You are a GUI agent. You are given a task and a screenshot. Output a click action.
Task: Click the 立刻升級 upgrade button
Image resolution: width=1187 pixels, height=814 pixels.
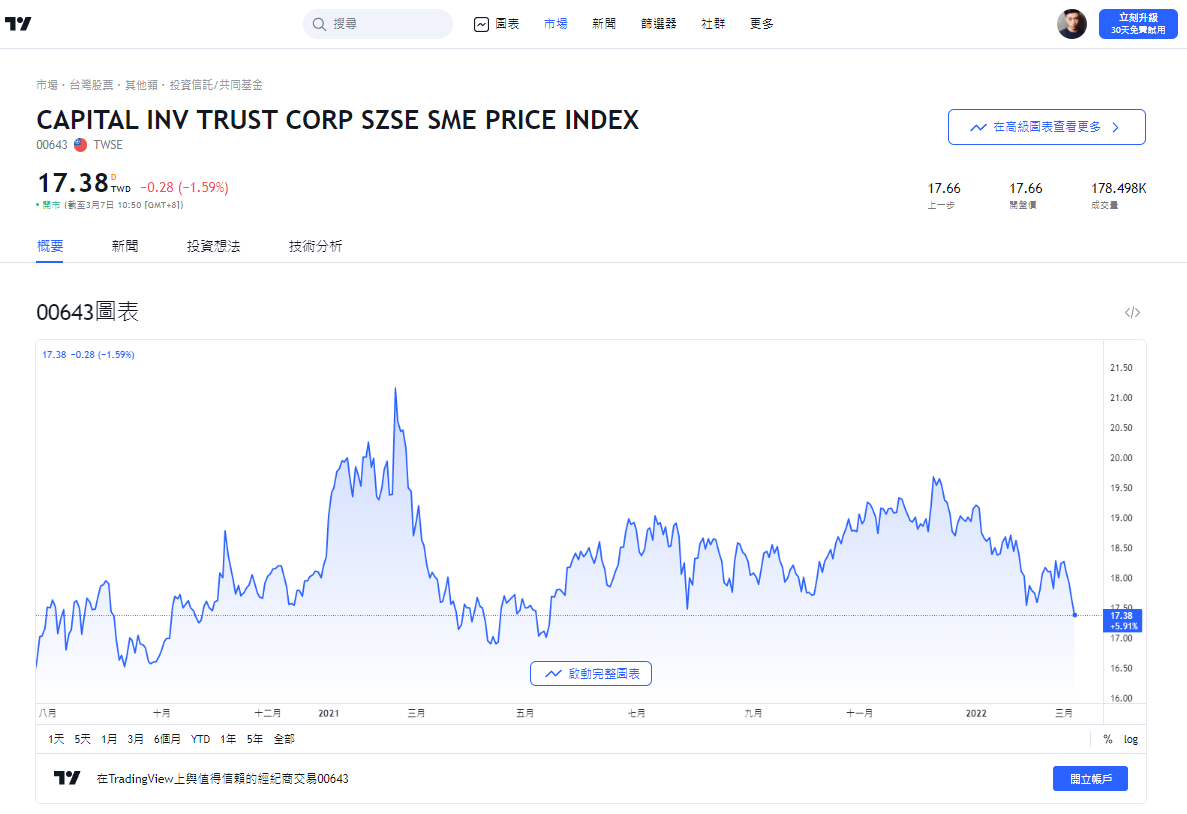1138,24
